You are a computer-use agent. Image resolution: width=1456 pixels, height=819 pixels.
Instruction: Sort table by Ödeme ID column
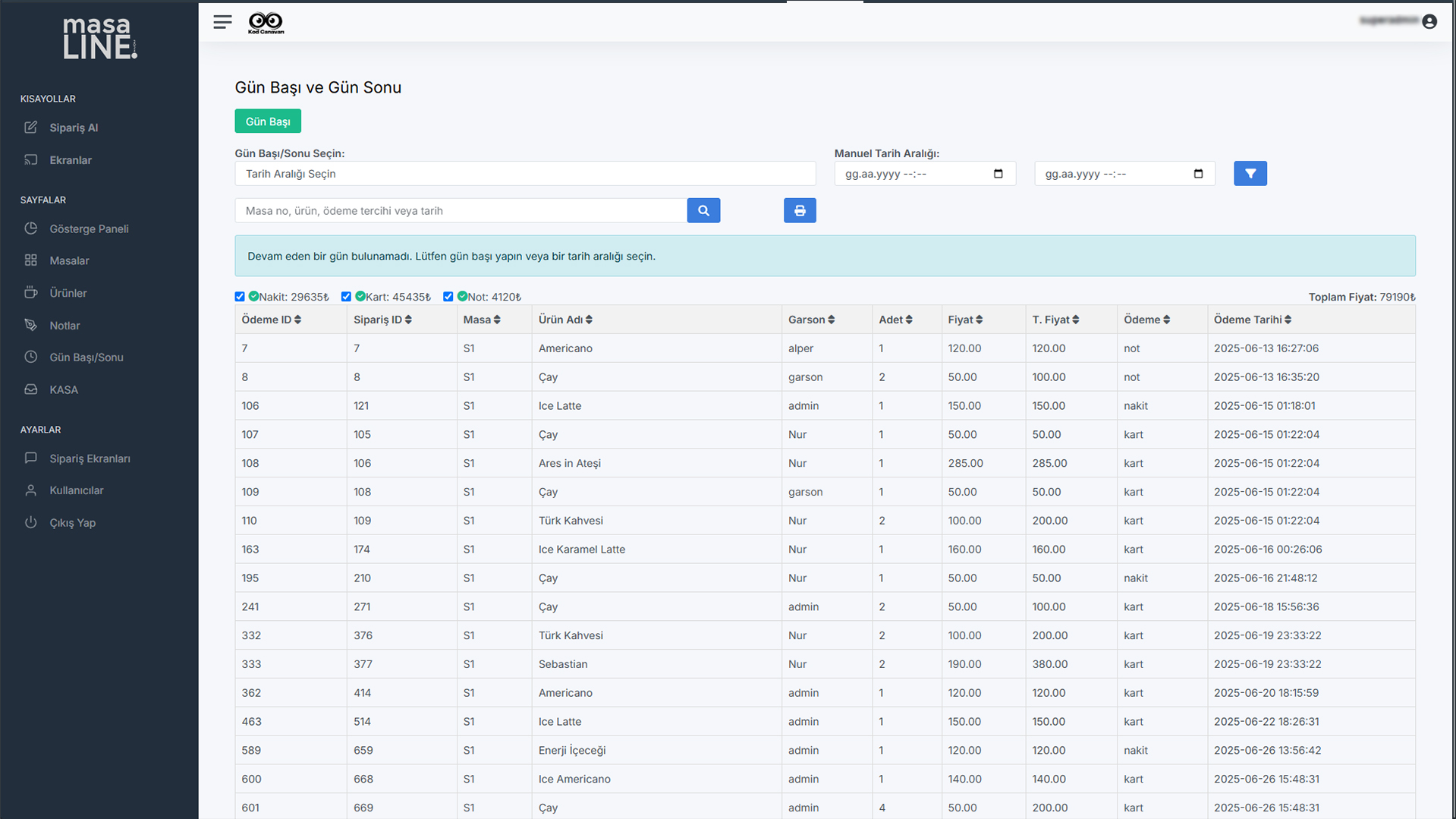click(x=272, y=320)
